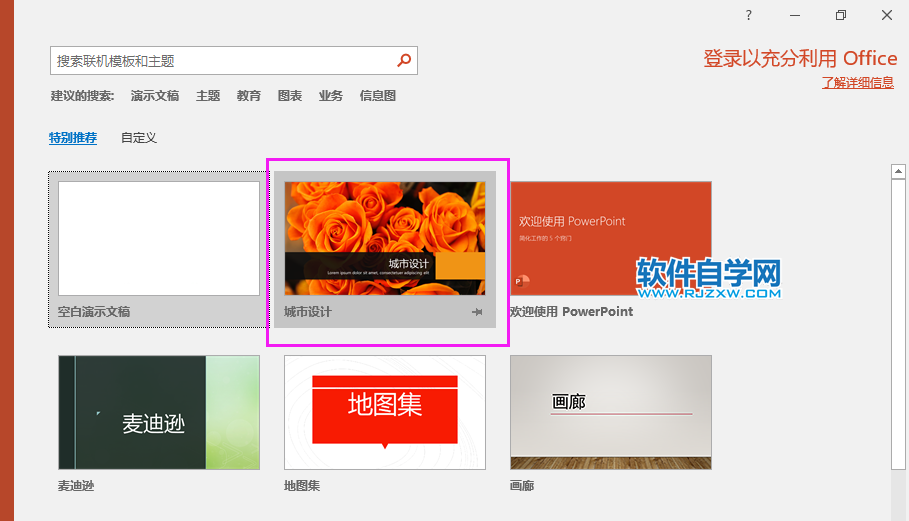Screen dimensions: 909x521
Task: Close the PowerPoint window
Action: click(x=887, y=15)
